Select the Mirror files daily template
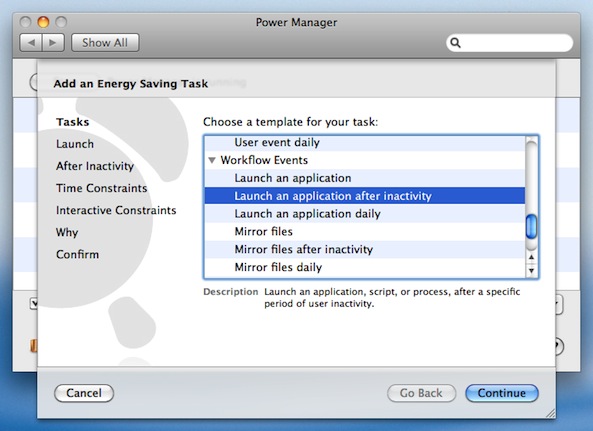The image size is (593, 431). click(365, 267)
